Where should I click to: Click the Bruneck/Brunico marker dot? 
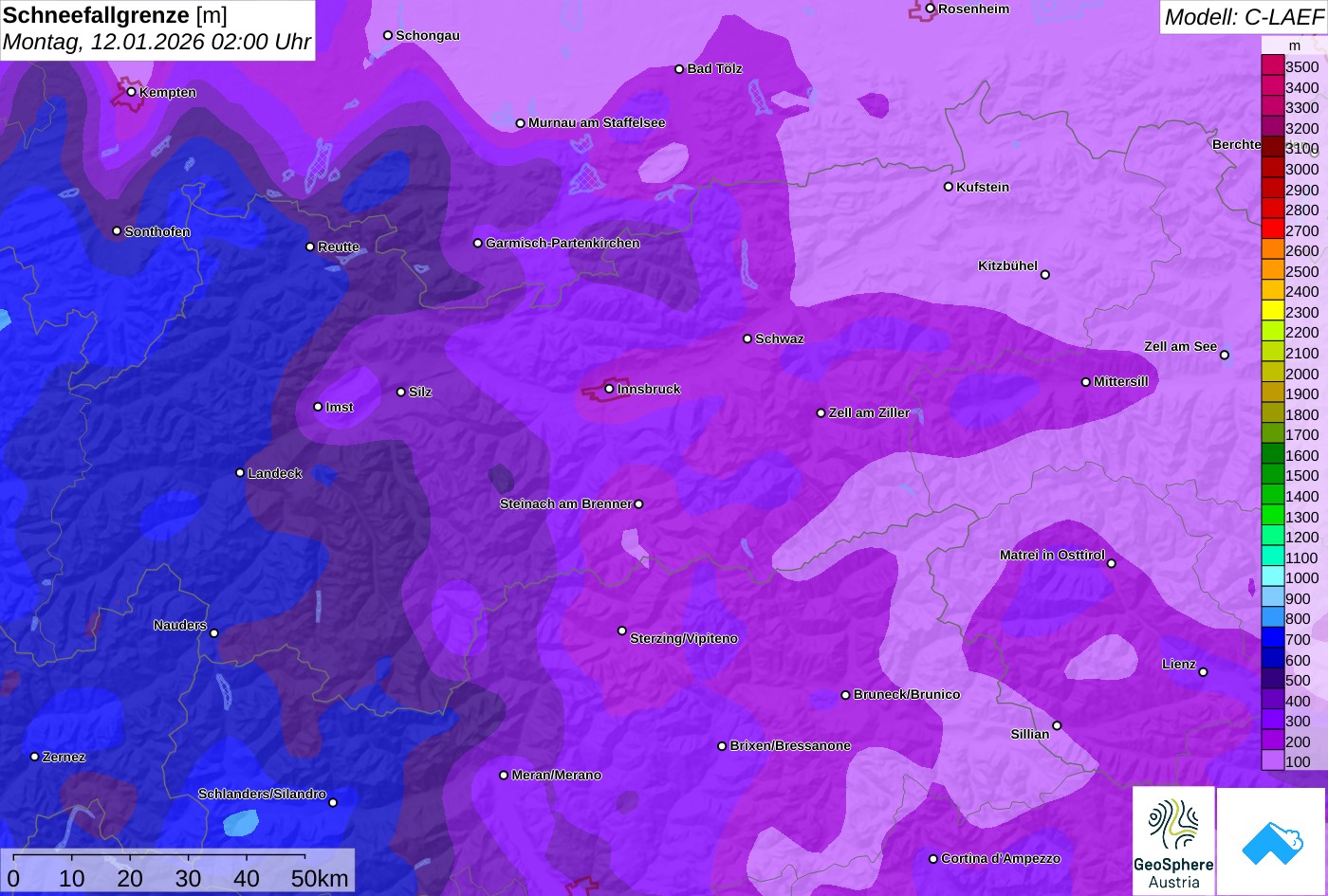pos(845,695)
